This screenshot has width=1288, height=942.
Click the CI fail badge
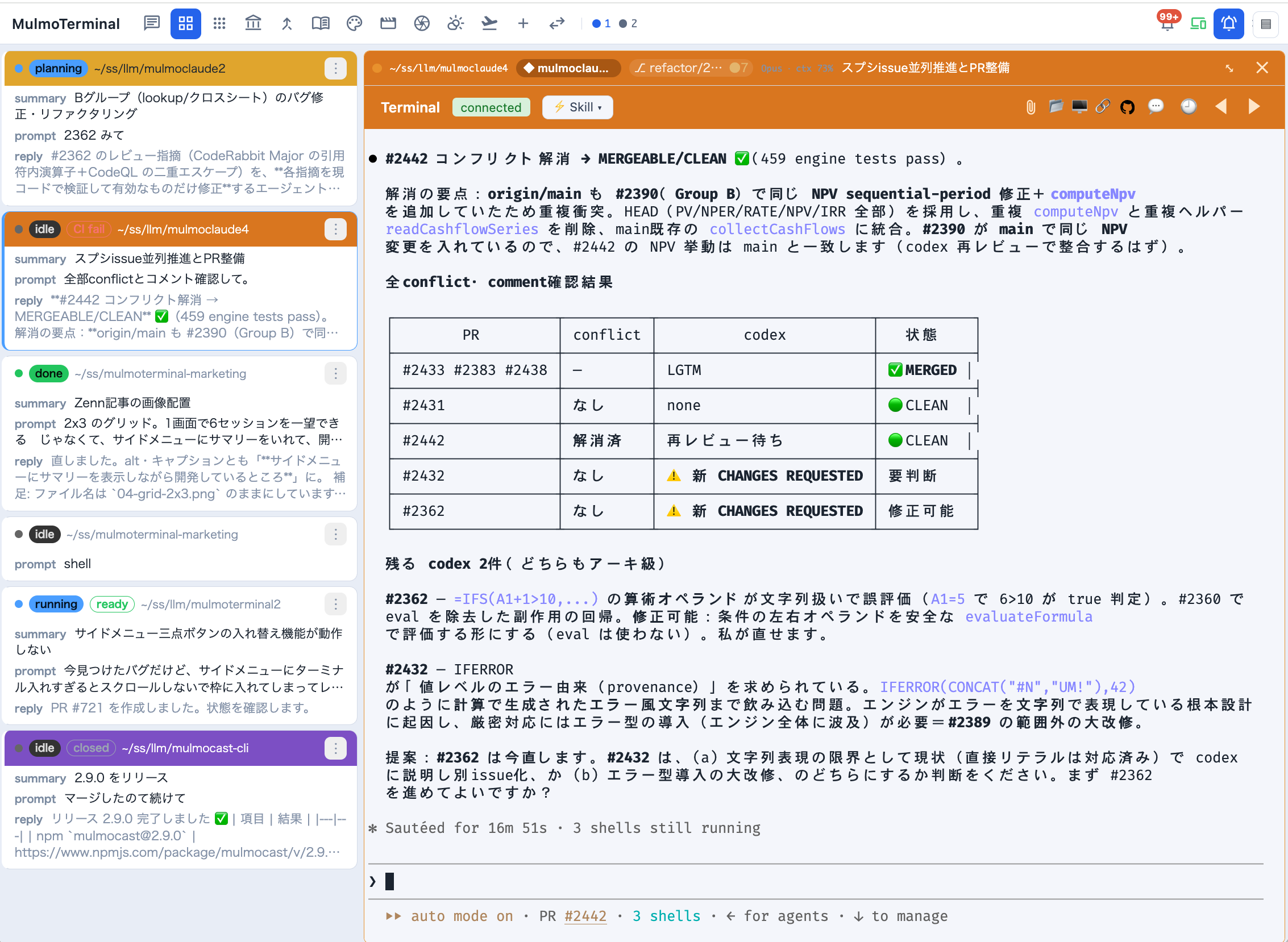click(x=89, y=229)
